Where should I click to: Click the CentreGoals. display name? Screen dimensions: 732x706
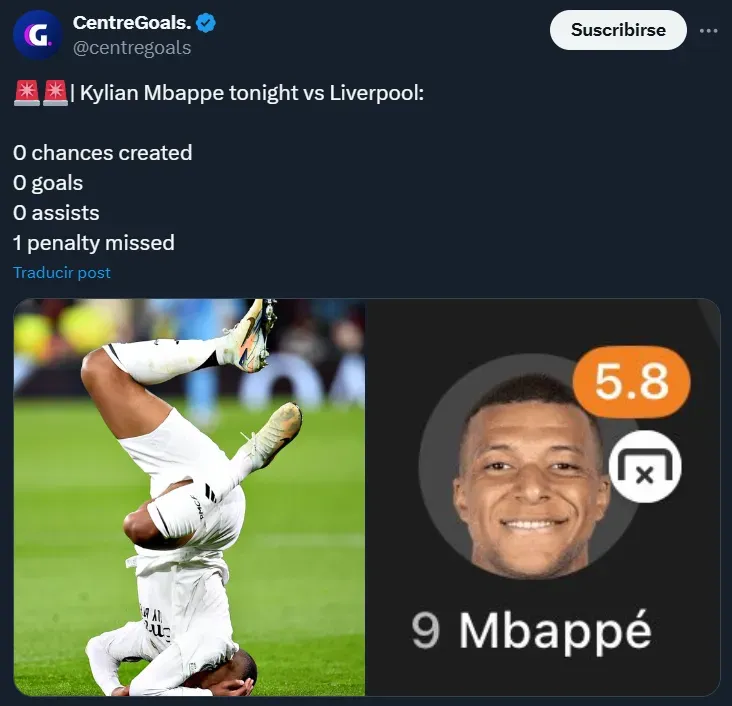point(132,22)
